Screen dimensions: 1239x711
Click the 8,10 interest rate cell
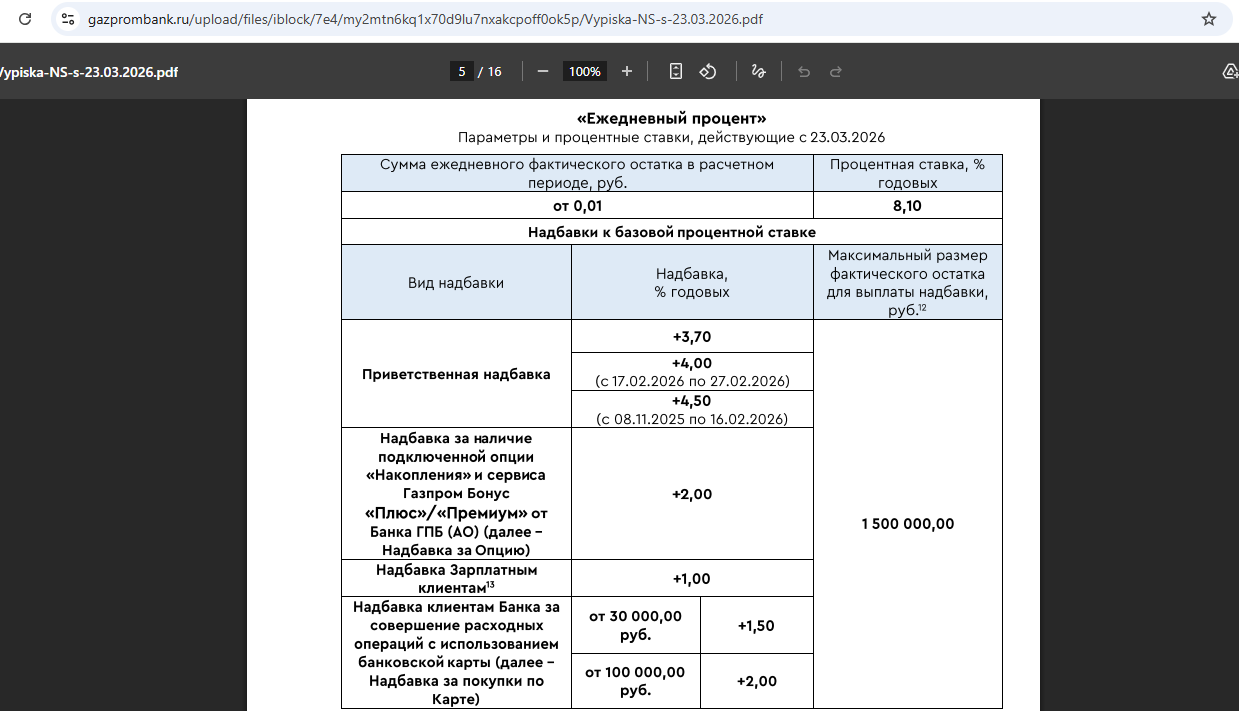907,206
